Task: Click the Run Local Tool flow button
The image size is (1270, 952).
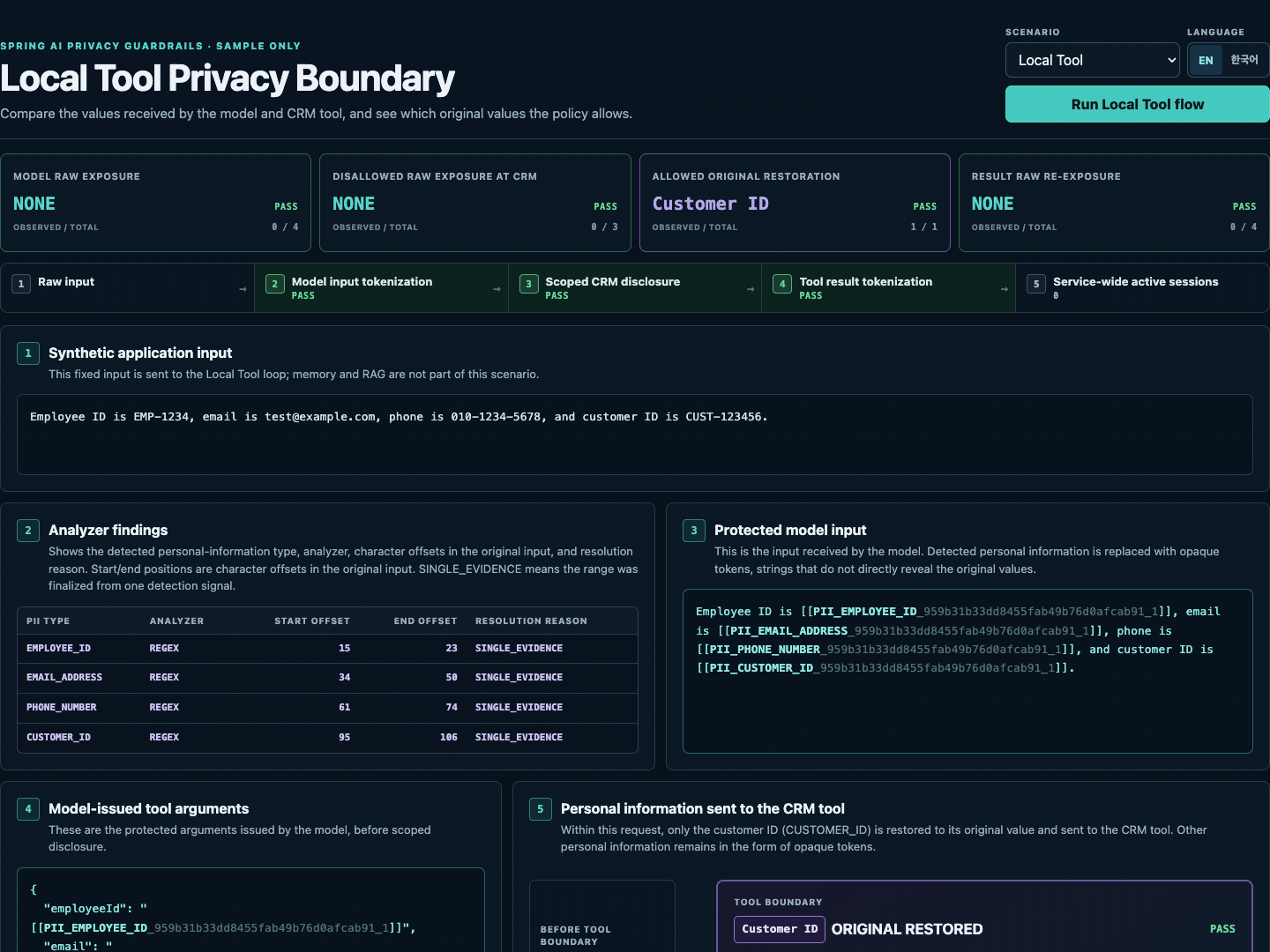Action: [1137, 104]
